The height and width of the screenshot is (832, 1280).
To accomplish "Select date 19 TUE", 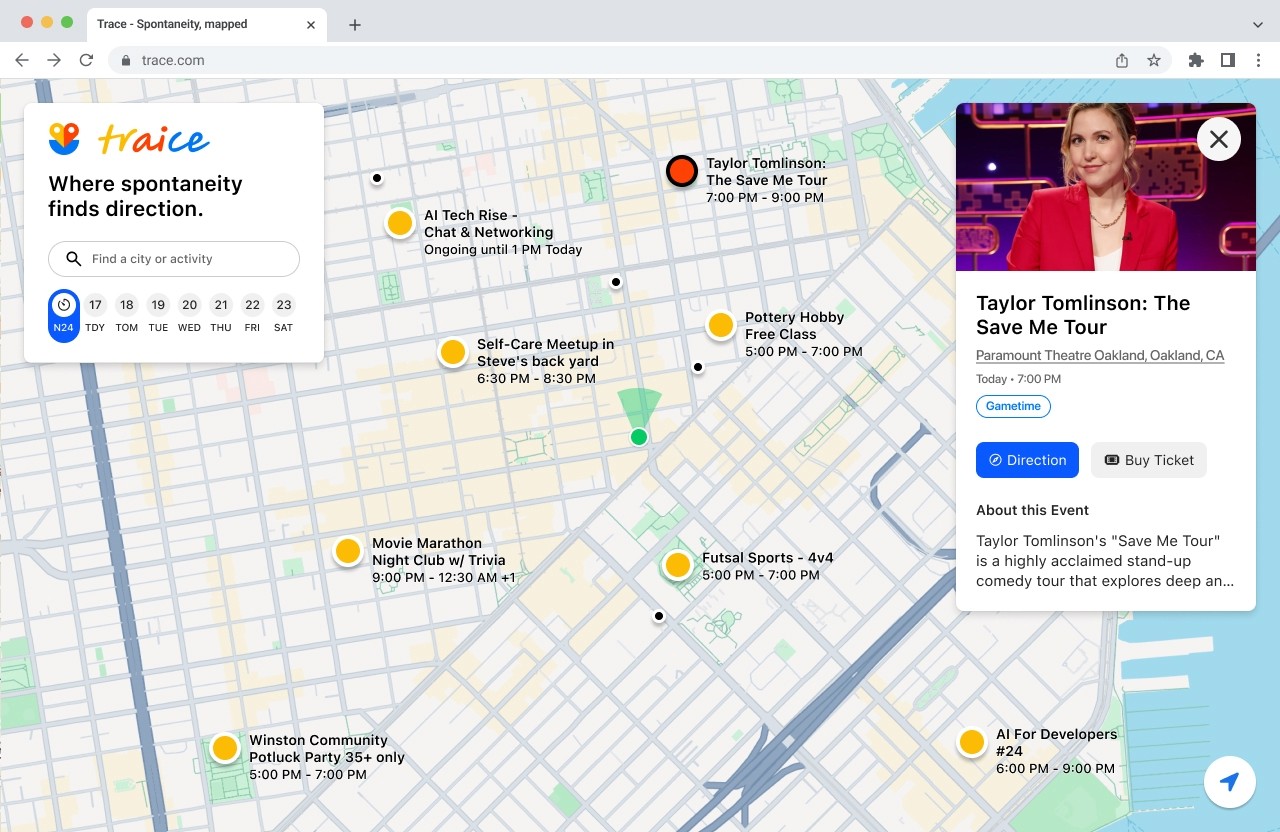I will pos(158,315).
